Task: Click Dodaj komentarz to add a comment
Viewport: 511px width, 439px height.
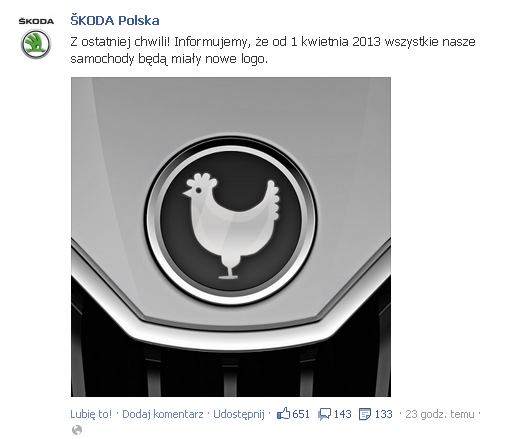Action: 163,414
